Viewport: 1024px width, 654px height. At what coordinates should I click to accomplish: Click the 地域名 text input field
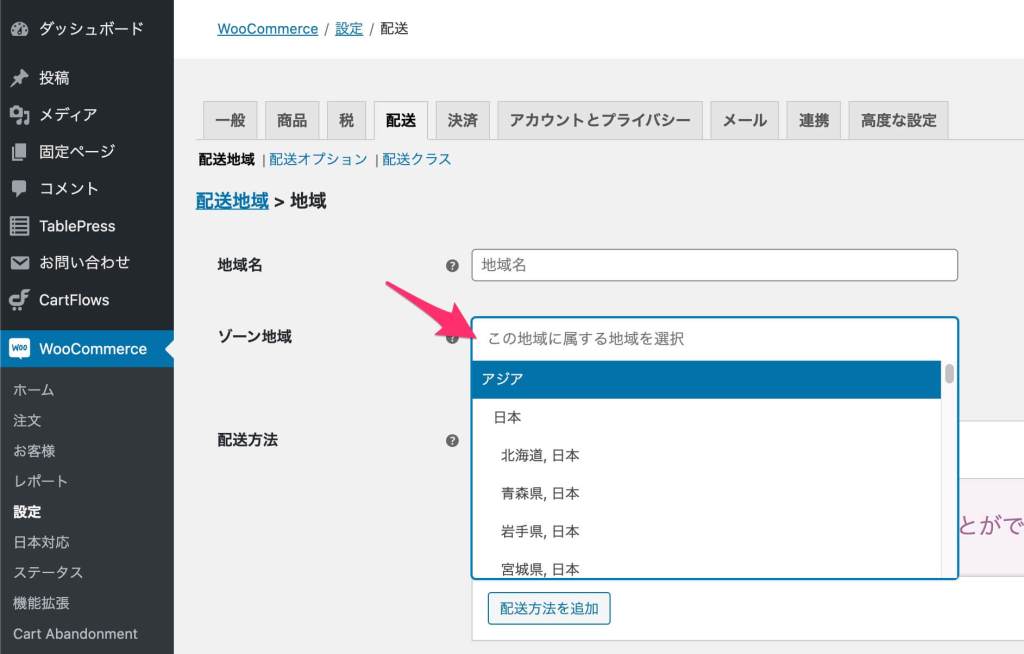714,265
